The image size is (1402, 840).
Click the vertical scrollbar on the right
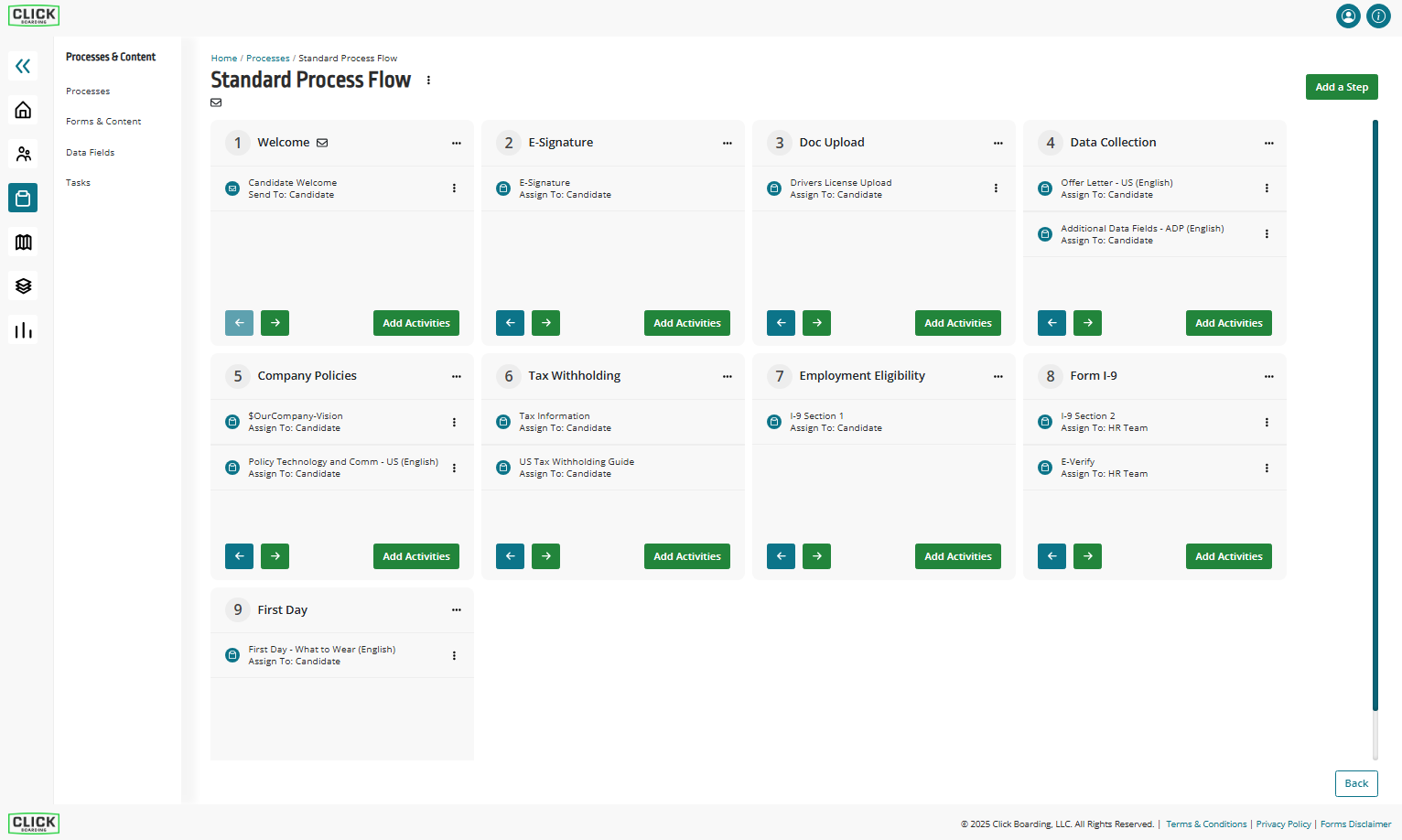(x=1375, y=415)
